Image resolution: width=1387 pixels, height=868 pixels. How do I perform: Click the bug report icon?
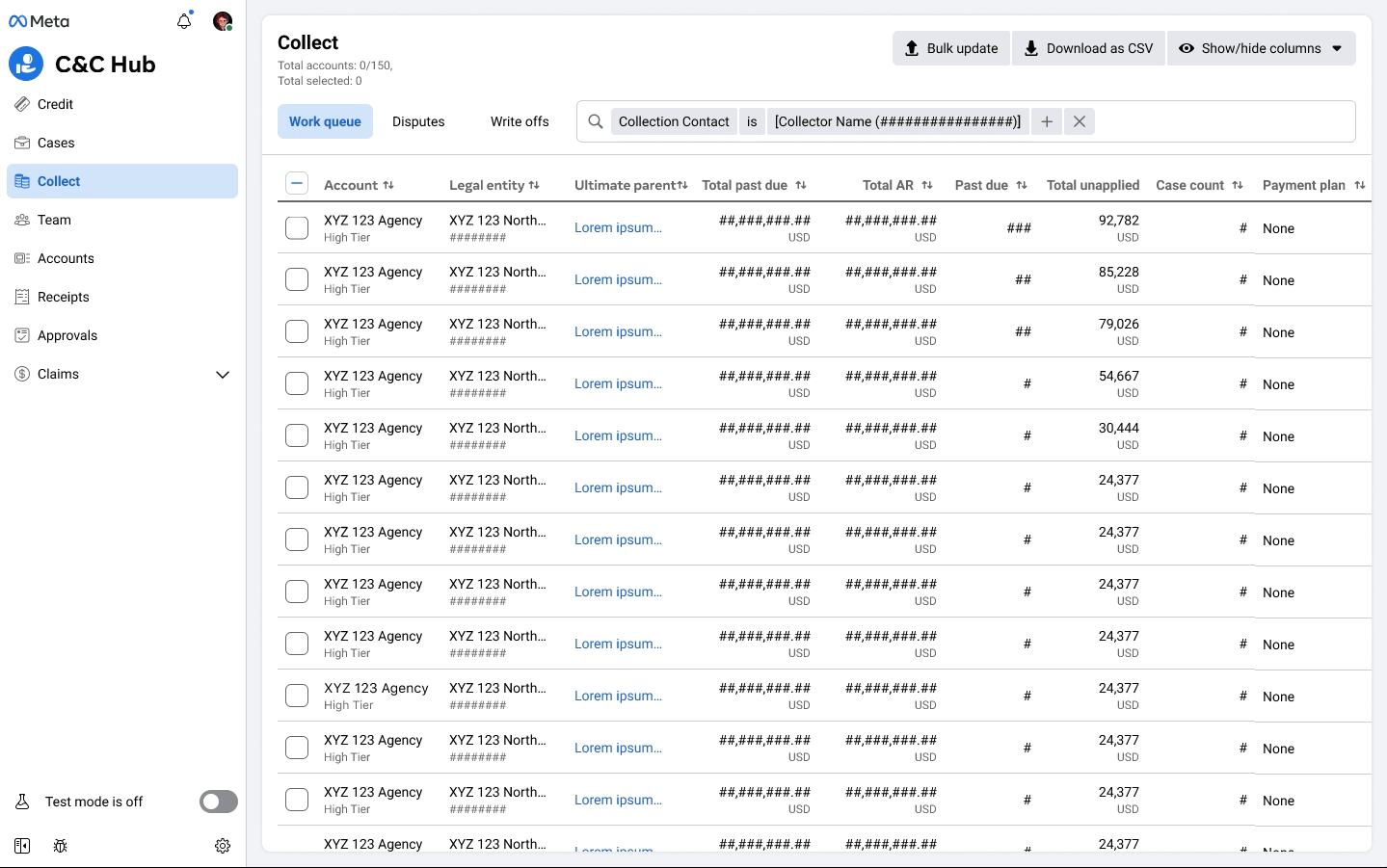pos(60,846)
